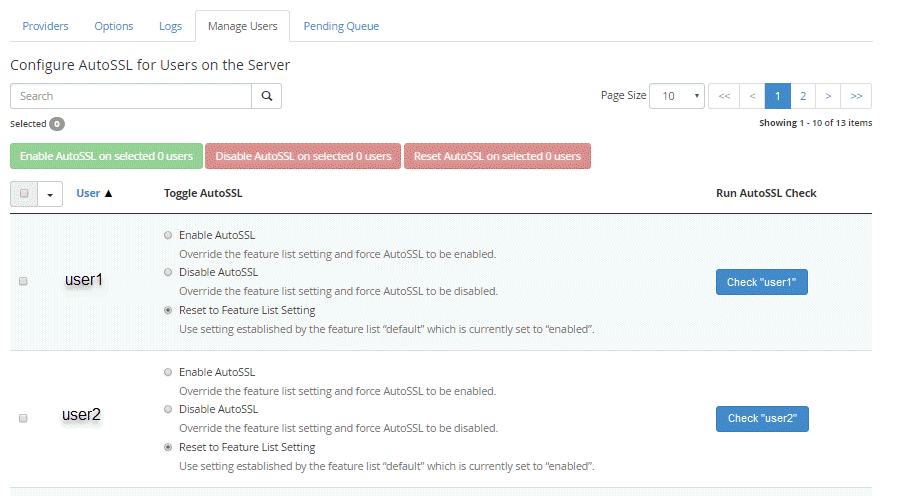Select the Enable AutoSSL radio for user1
The image size is (905, 496).
click(x=167, y=235)
